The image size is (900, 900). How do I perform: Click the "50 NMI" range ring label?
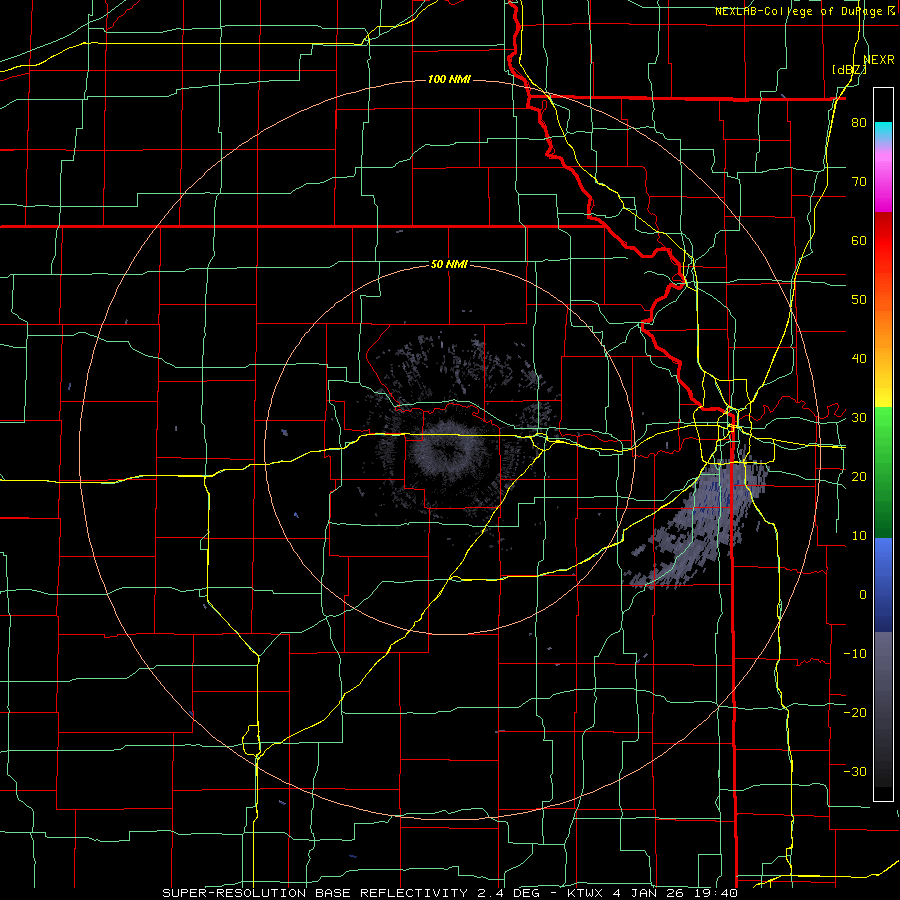point(449,264)
